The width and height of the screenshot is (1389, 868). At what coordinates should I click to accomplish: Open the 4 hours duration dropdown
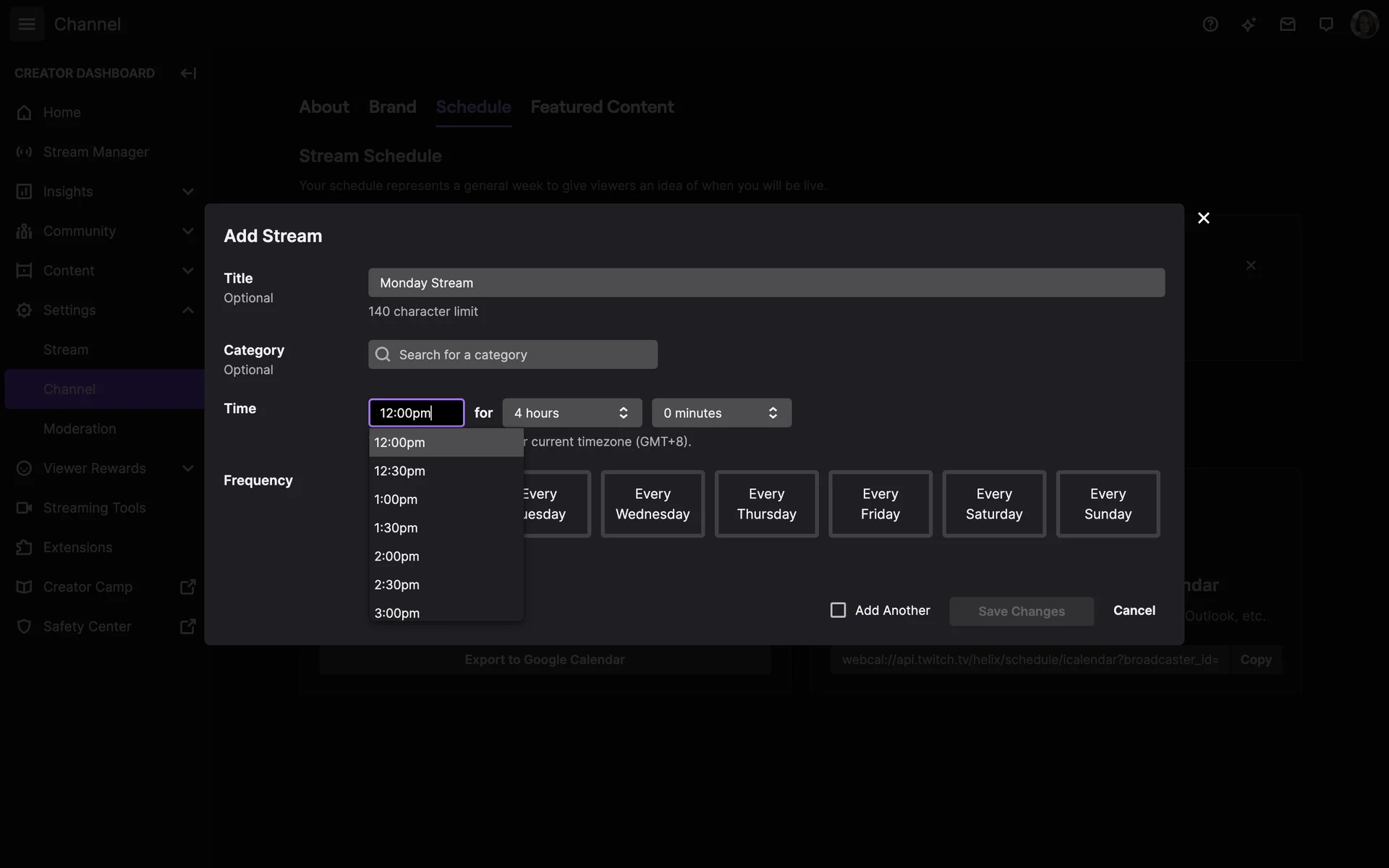pos(572,413)
